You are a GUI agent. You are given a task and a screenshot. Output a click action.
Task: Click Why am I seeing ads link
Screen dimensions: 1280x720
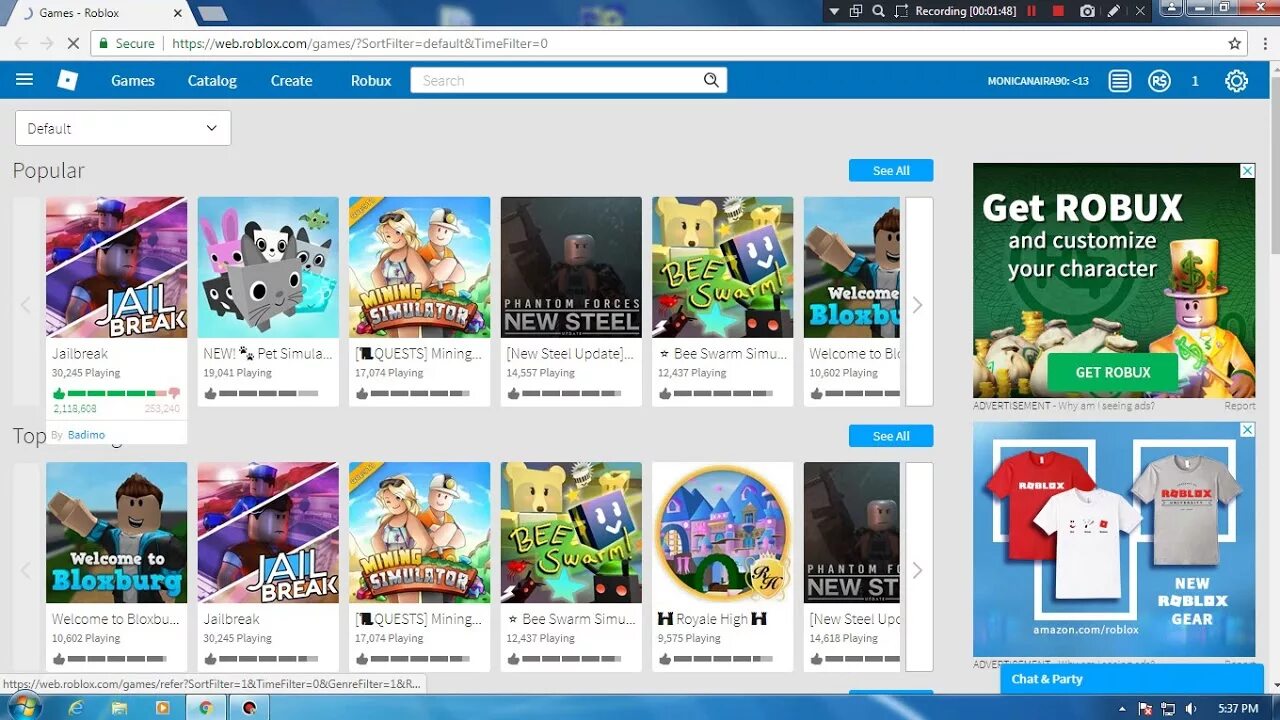click(1105, 406)
